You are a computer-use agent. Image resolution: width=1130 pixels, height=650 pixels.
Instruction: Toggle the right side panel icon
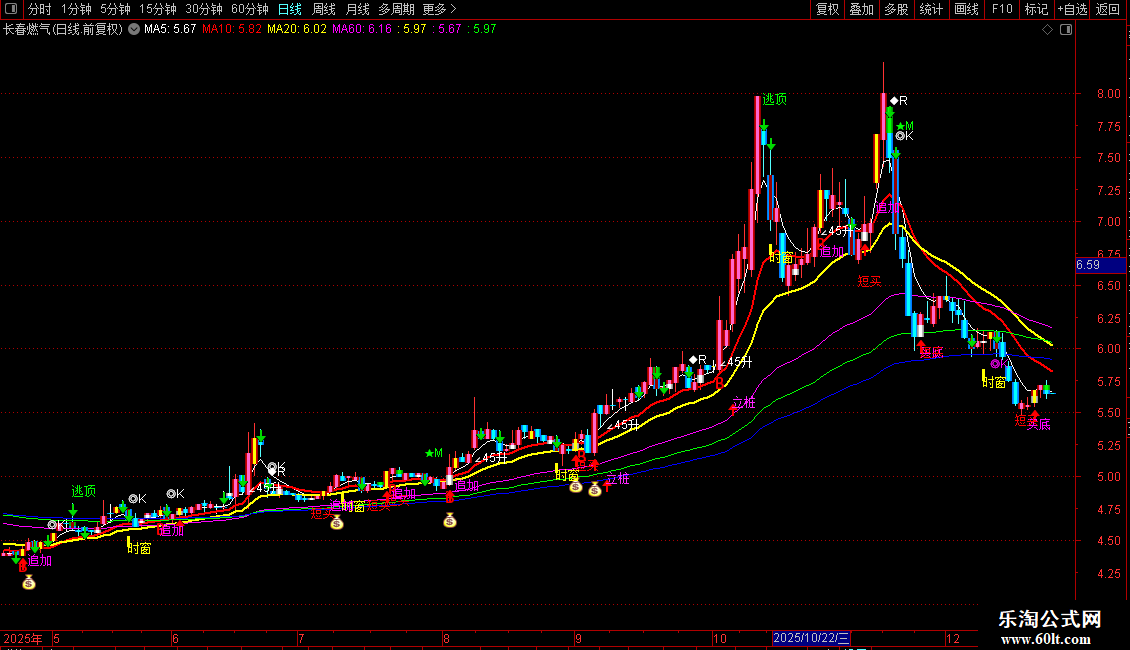(x=1066, y=30)
